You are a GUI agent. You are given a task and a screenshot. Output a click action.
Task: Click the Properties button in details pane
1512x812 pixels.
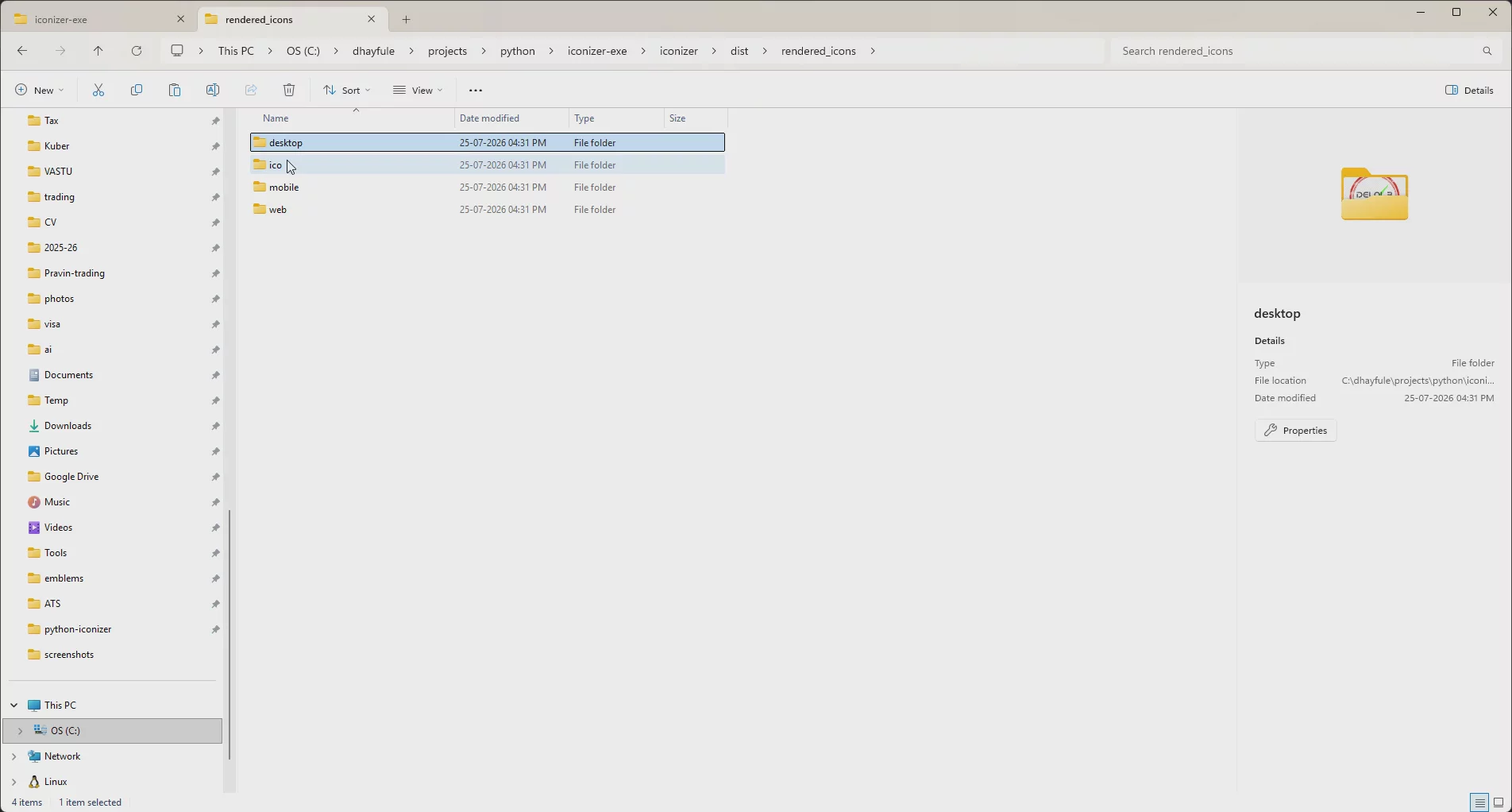[1296, 431]
